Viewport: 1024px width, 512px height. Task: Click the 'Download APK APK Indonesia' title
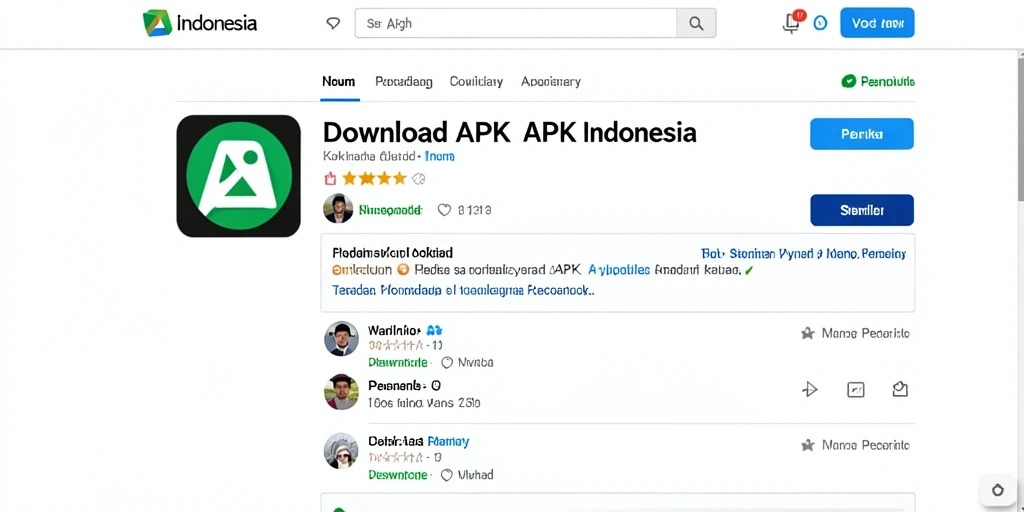(509, 133)
